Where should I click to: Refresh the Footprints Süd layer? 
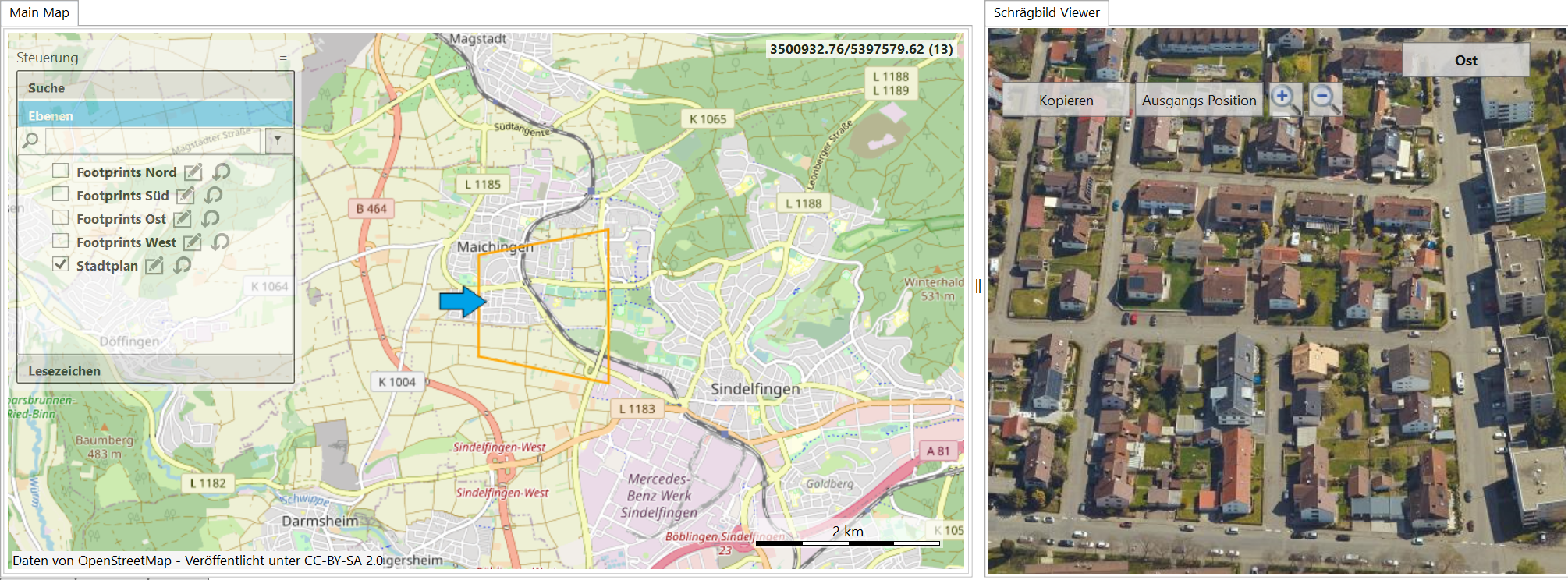pos(213,196)
